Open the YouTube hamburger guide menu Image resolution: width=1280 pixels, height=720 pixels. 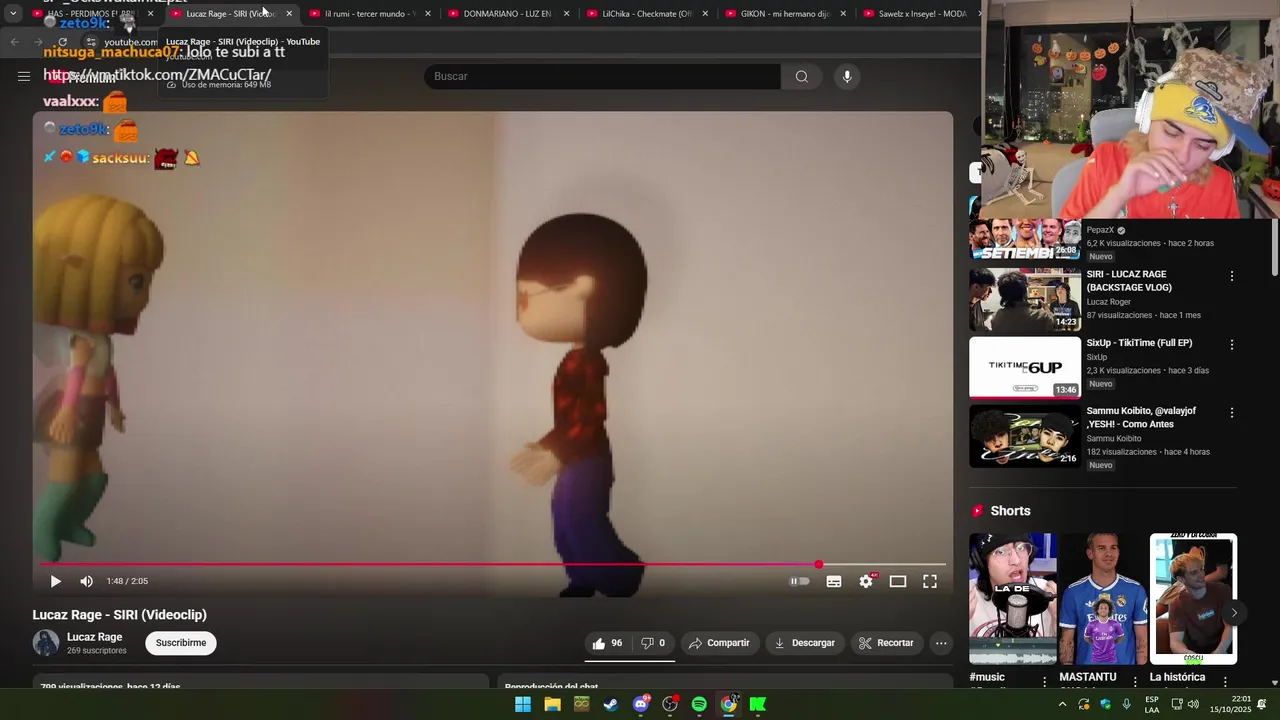[x=23, y=76]
